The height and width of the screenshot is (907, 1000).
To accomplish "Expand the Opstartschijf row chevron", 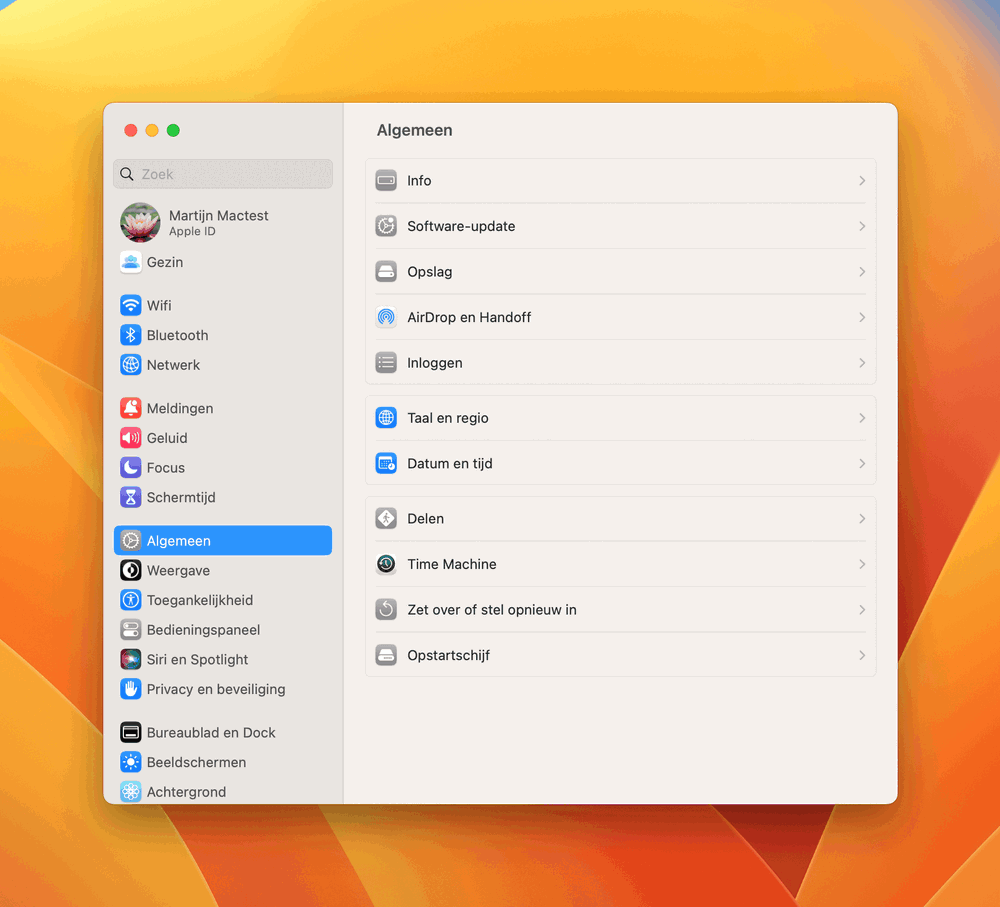I will [x=862, y=655].
